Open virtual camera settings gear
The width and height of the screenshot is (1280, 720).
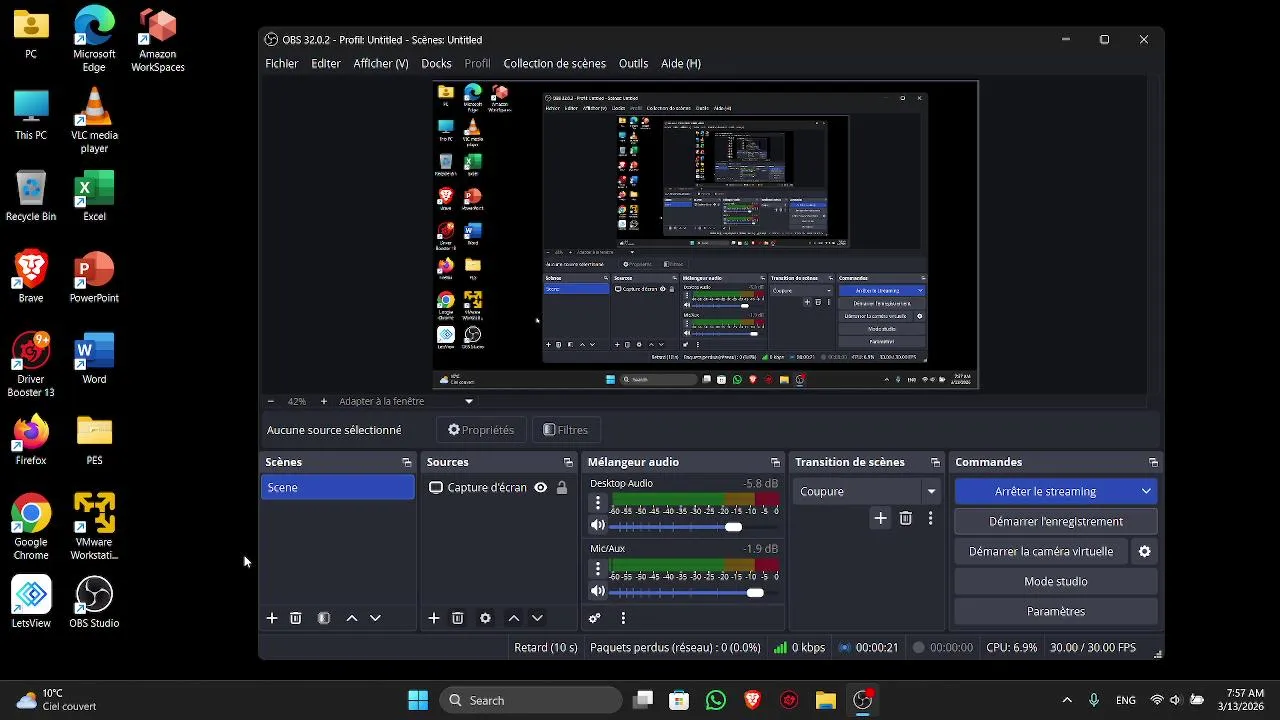tap(1145, 551)
